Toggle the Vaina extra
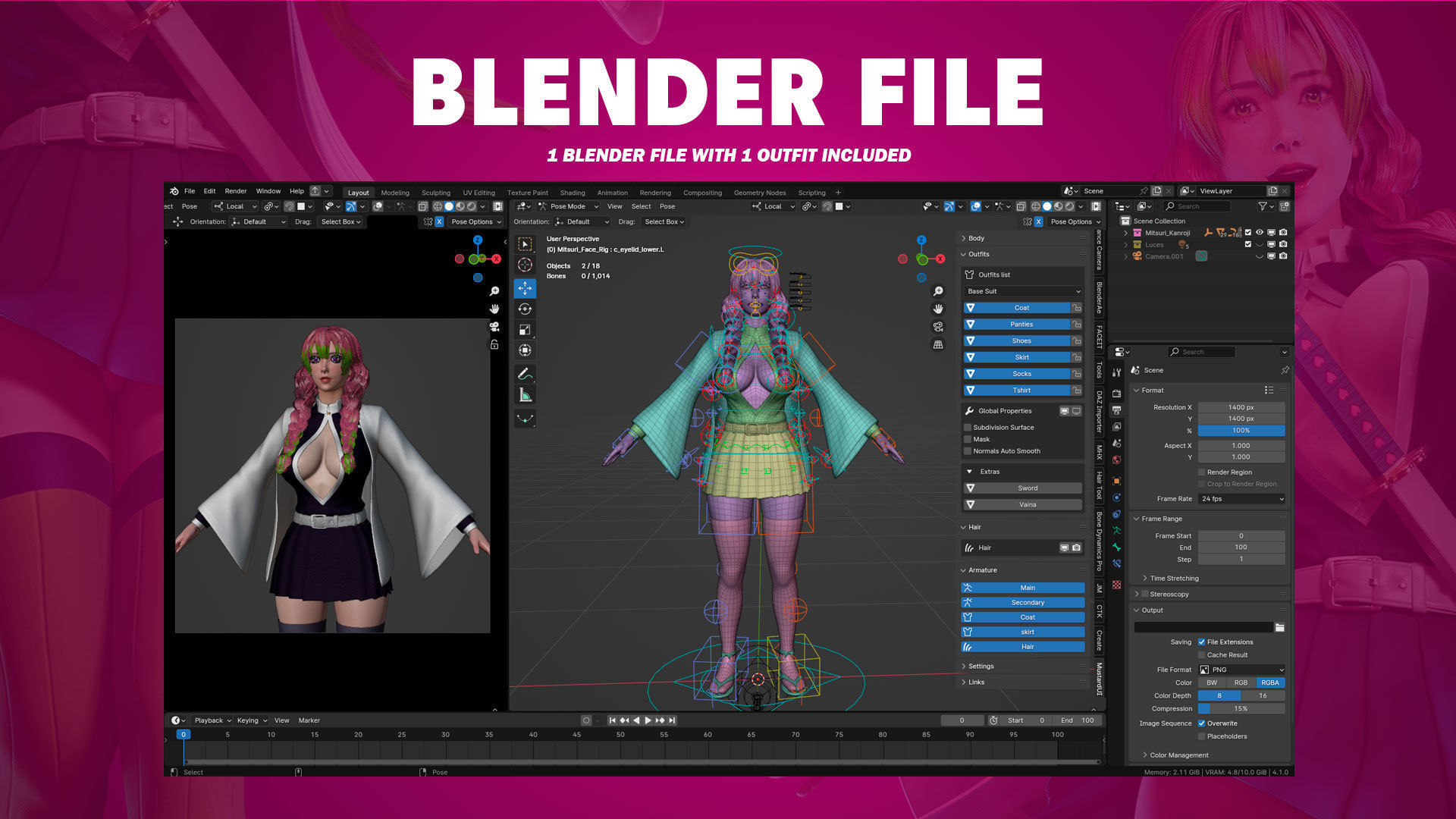Screen dimensions: 1456x819 click(1022, 505)
